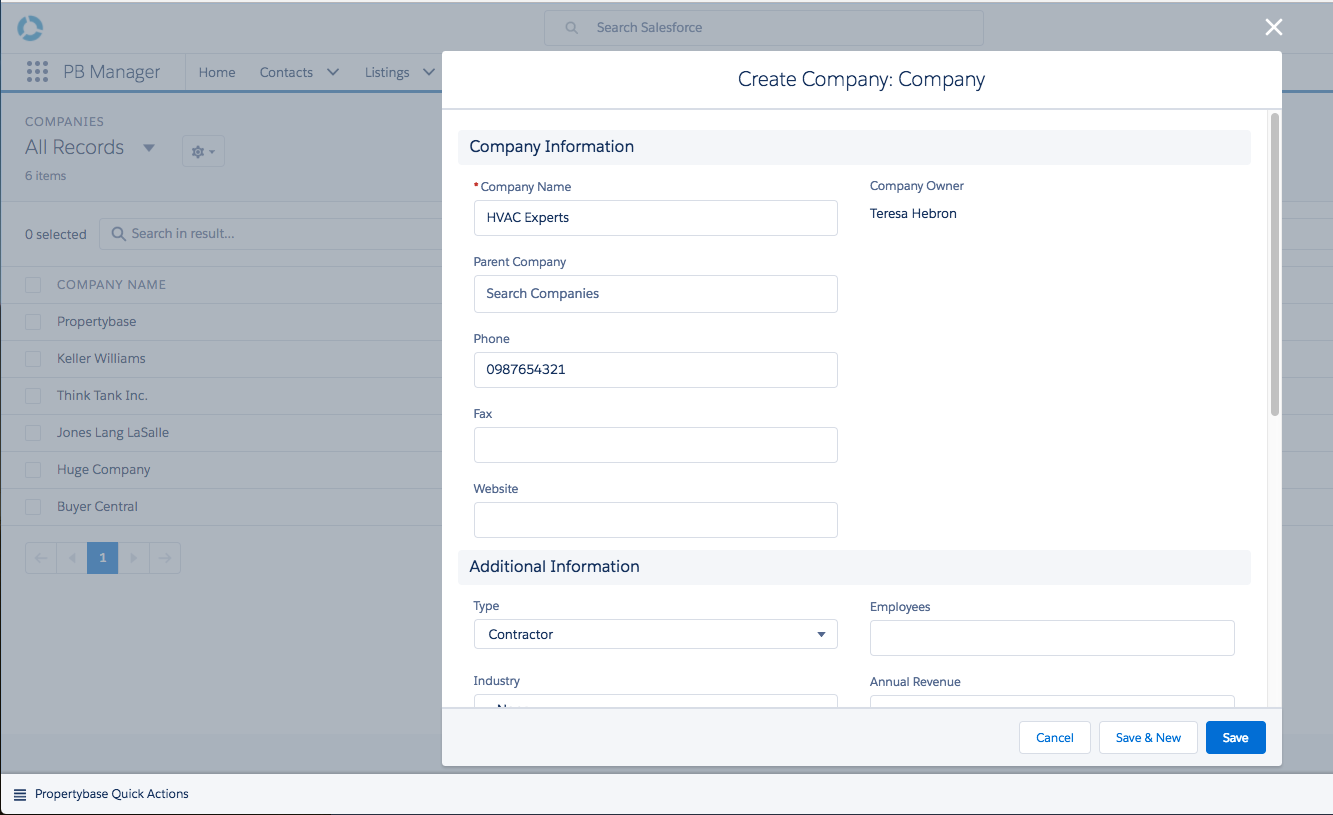The height and width of the screenshot is (815, 1333).
Task: Click the Company Name field with HVAC Experts
Action: tap(656, 218)
